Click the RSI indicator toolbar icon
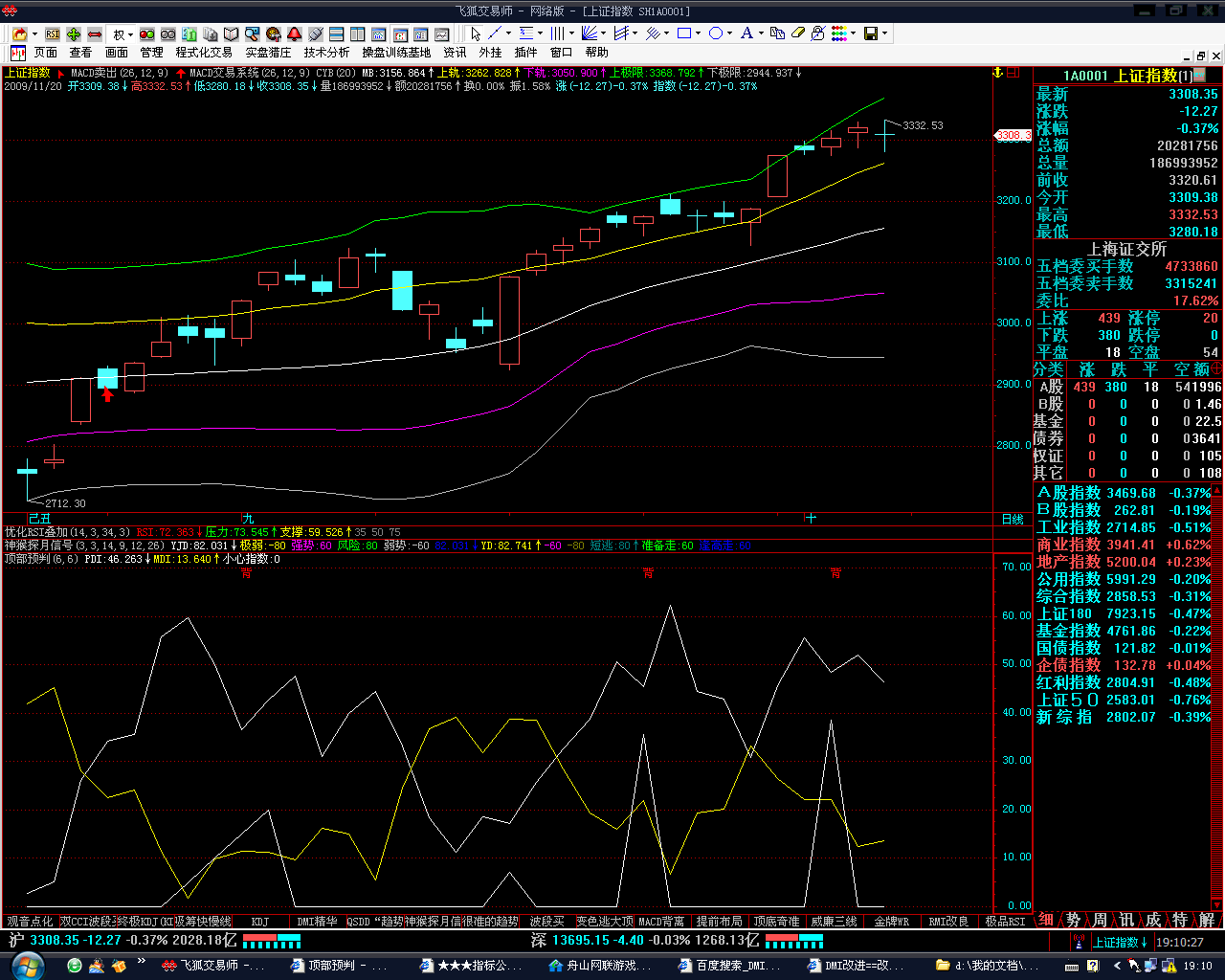Image resolution: width=1225 pixels, height=980 pixels. [52, 33]
